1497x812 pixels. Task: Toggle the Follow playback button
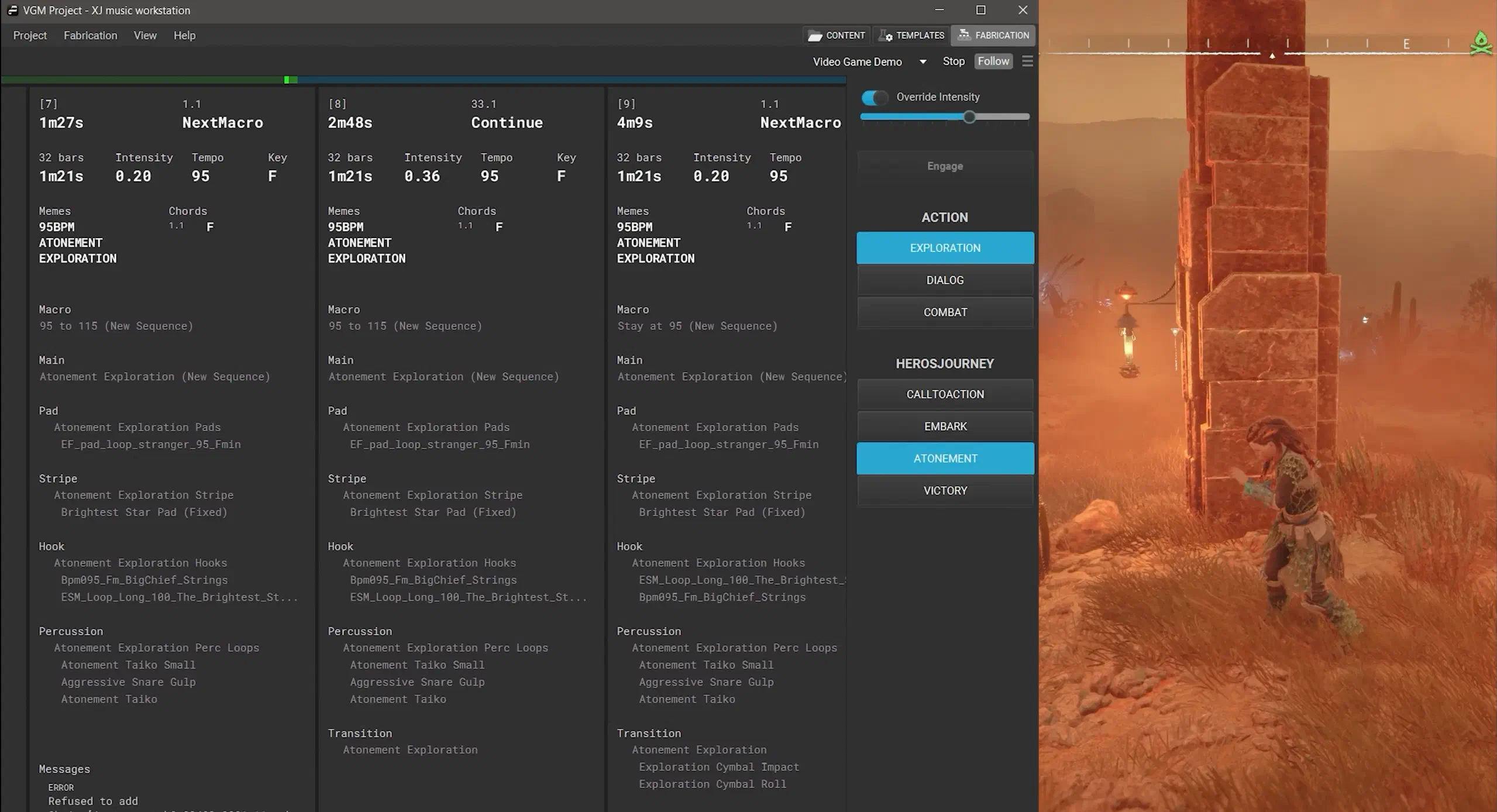click(993, 61)
